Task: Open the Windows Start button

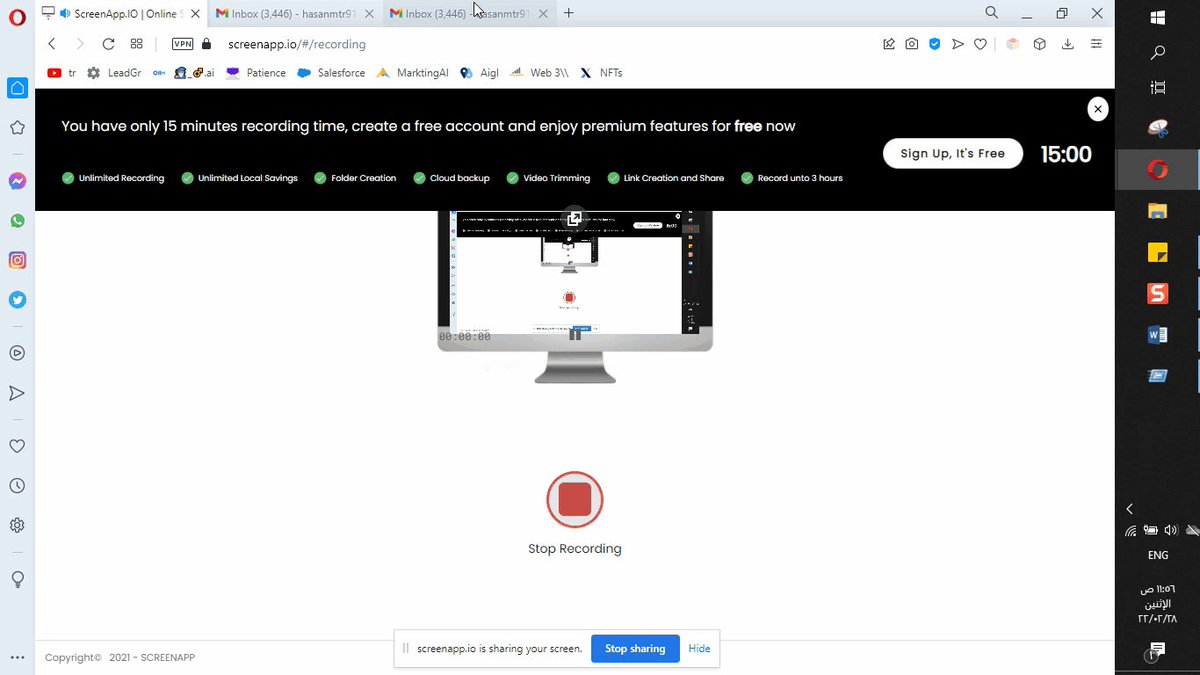Action: pos(1157,16)
